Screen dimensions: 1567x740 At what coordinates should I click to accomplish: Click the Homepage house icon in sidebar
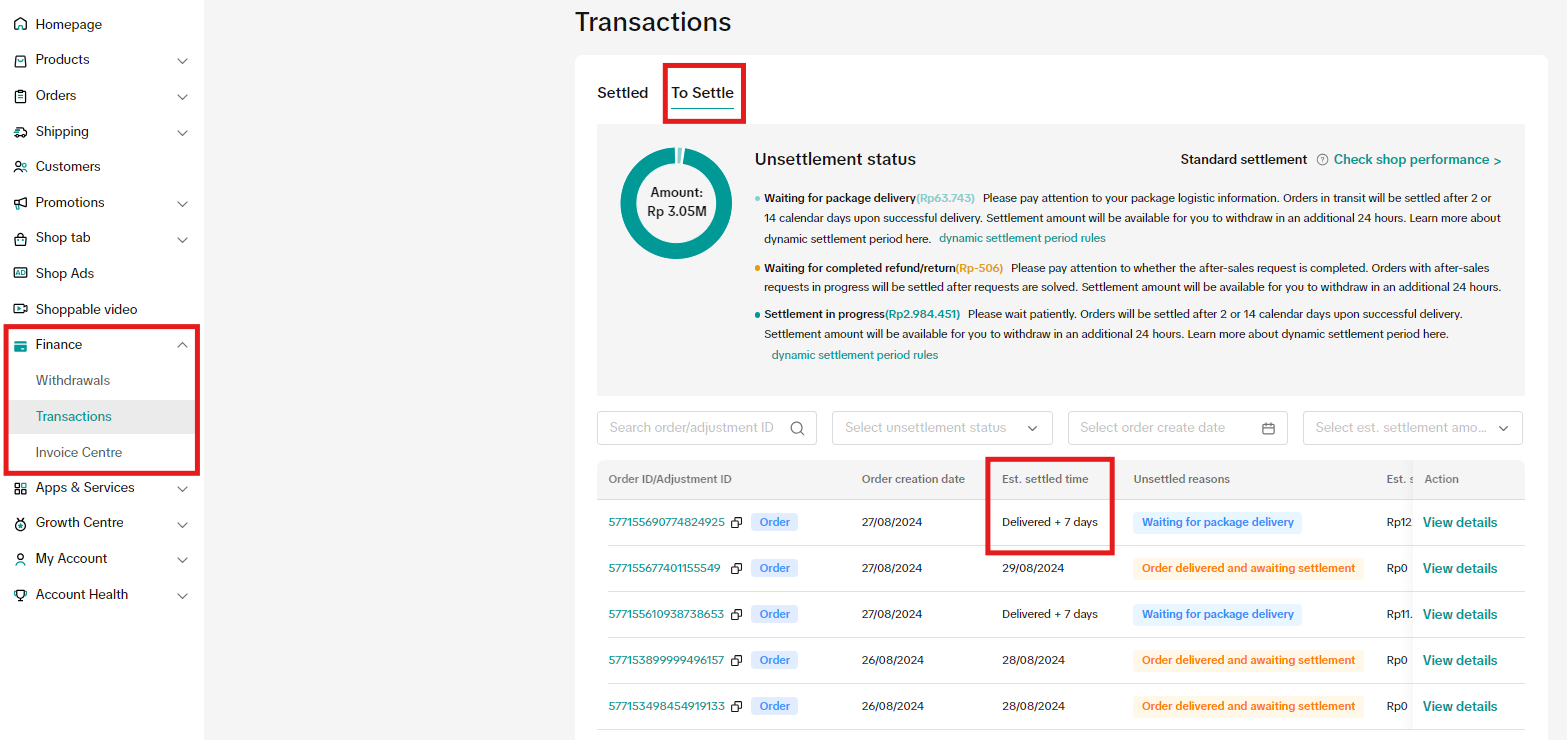tap(20, 24)
